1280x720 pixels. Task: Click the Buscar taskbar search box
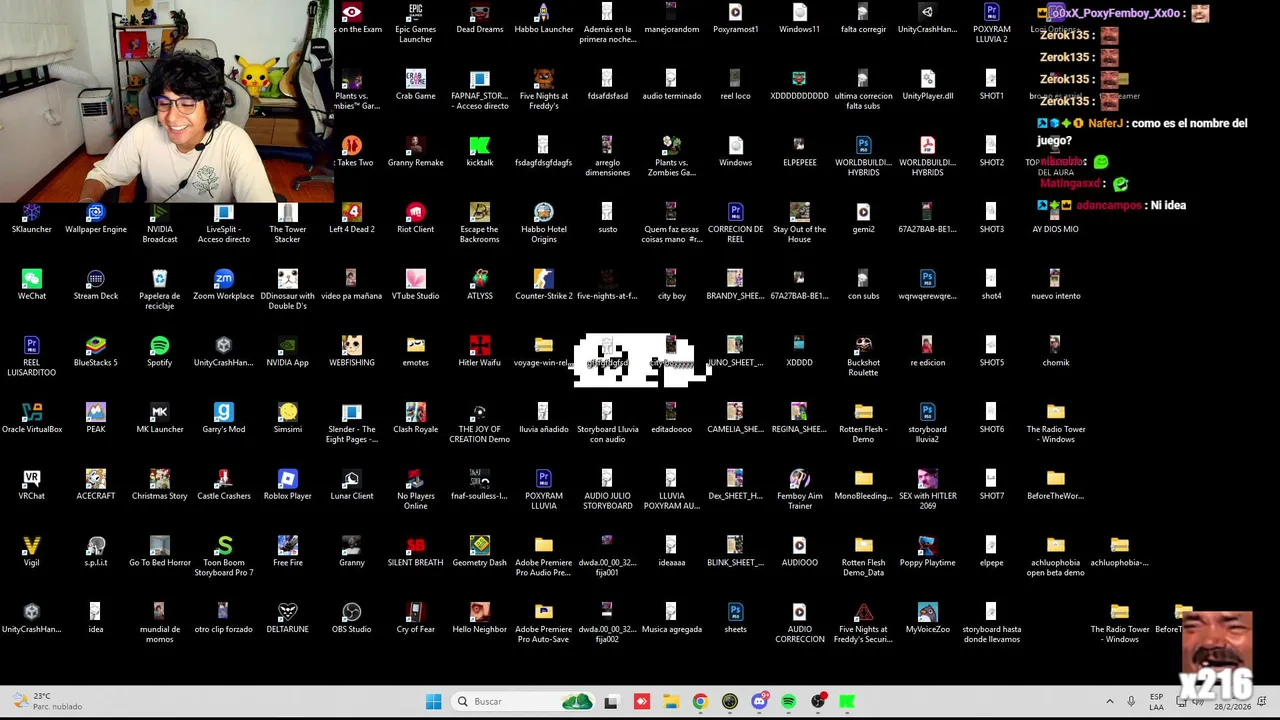coord(523,702)
